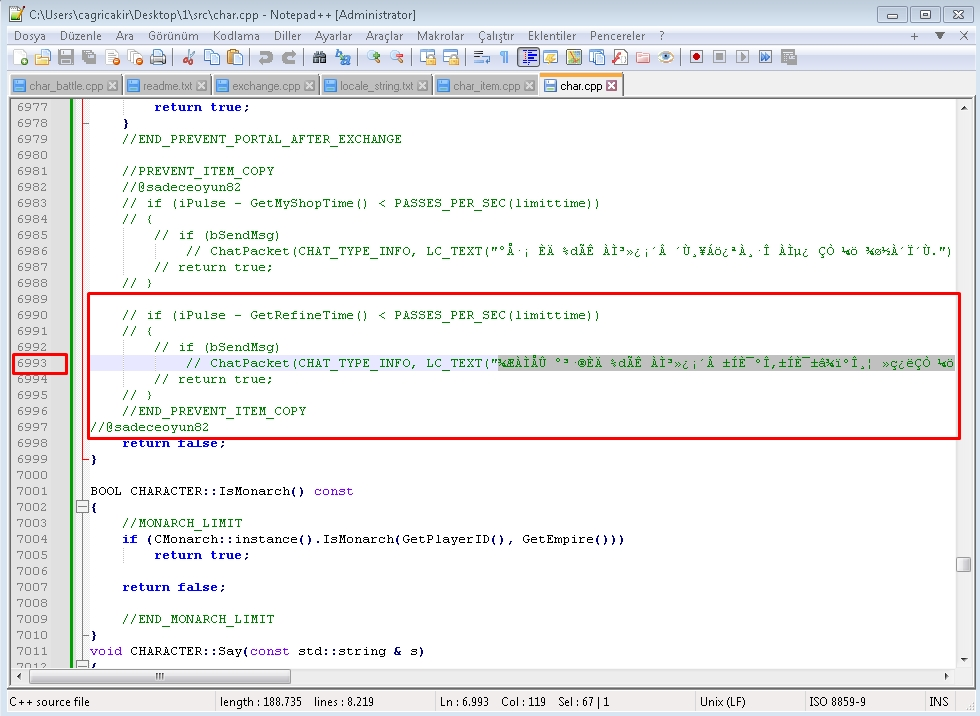
Task: Close the readme.txt tab
Action: 200,85
